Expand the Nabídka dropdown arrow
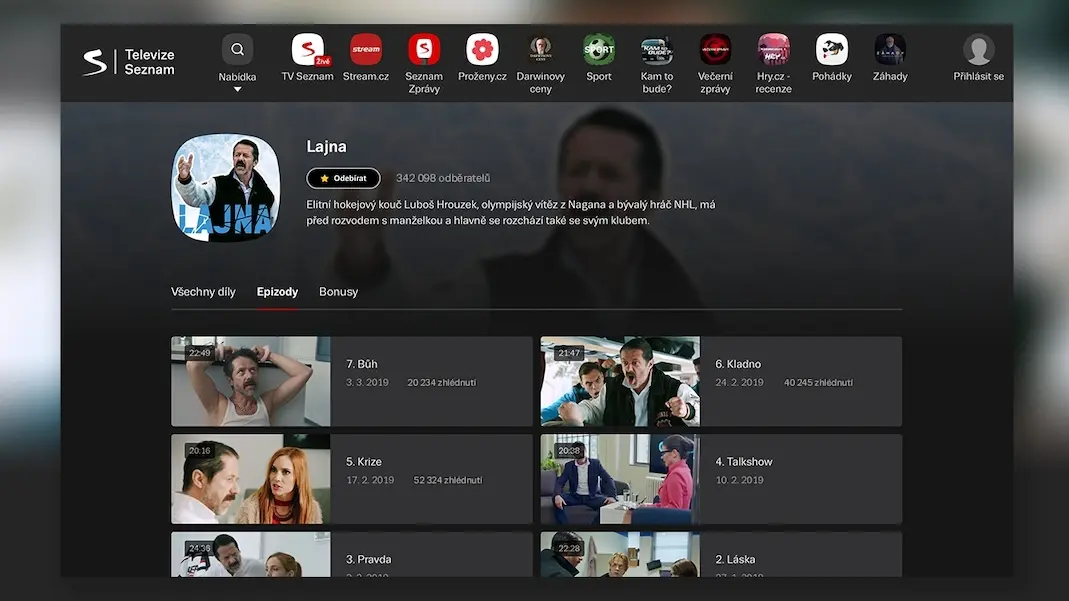1069x601 pixels. point(237,89)
